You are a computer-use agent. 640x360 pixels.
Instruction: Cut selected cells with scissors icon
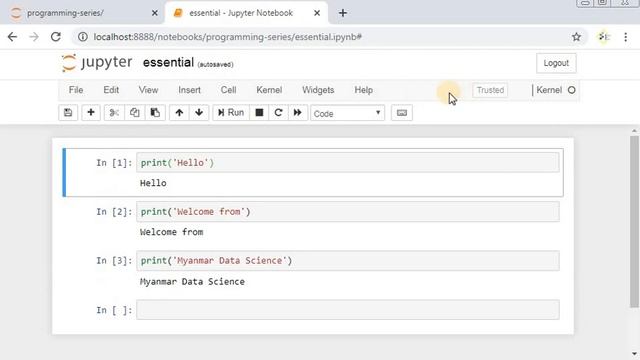click(x=114, y=113)
